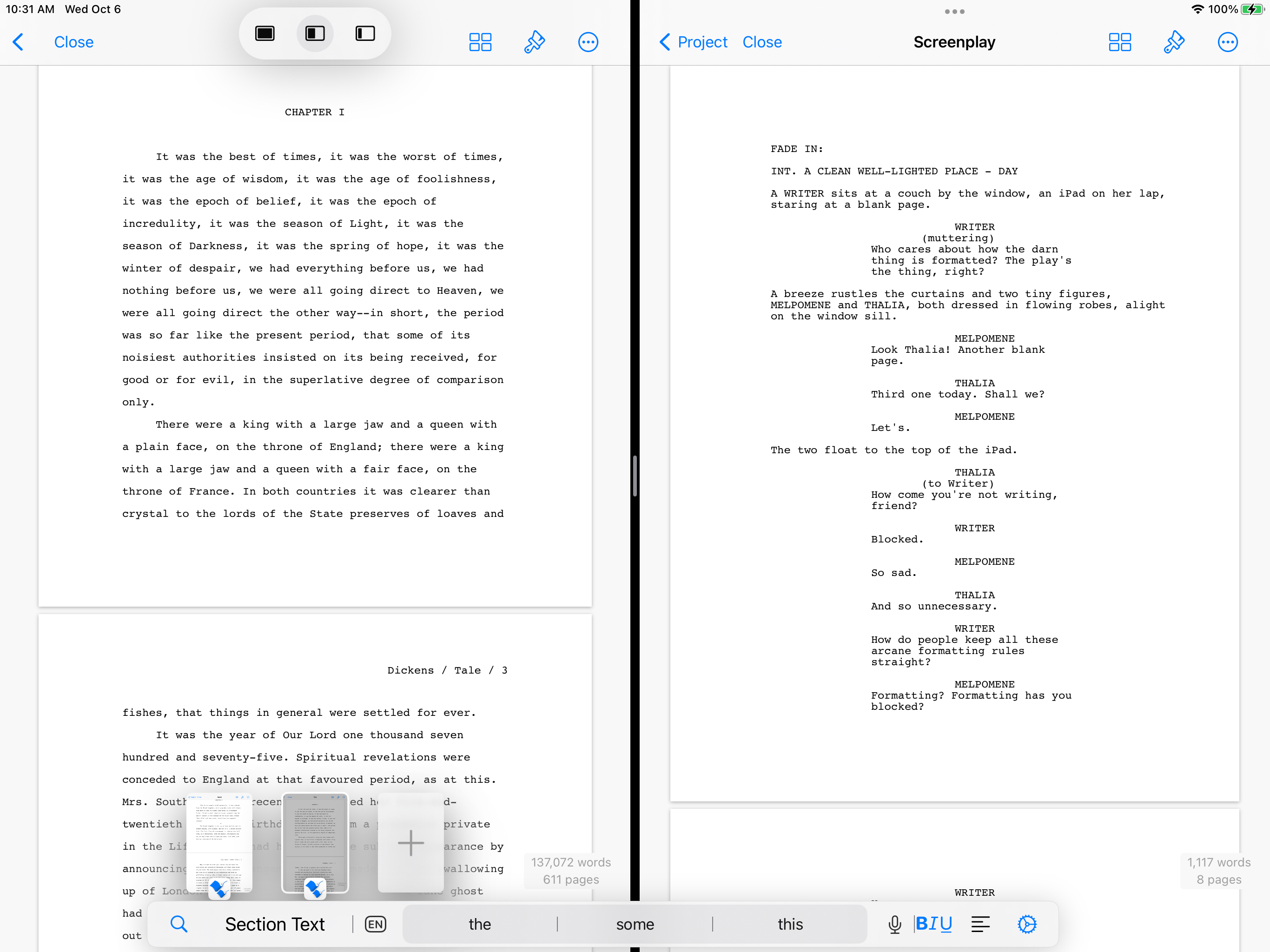The height and width of the screenshot is (952, 1270).
Task: Add a new window with the plus tile
Action: (x=410, y=843)
